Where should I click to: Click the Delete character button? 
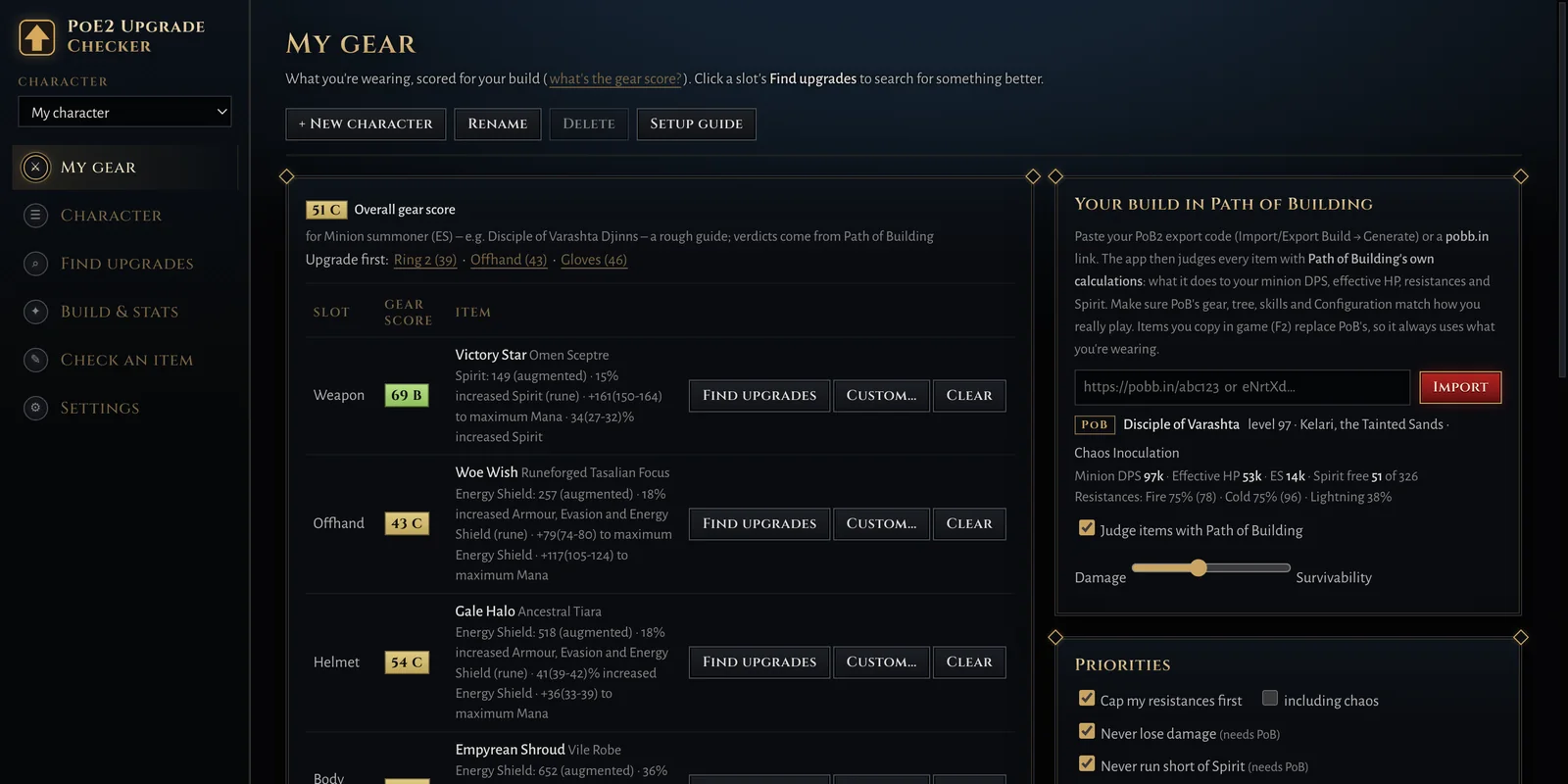[589, 124]
